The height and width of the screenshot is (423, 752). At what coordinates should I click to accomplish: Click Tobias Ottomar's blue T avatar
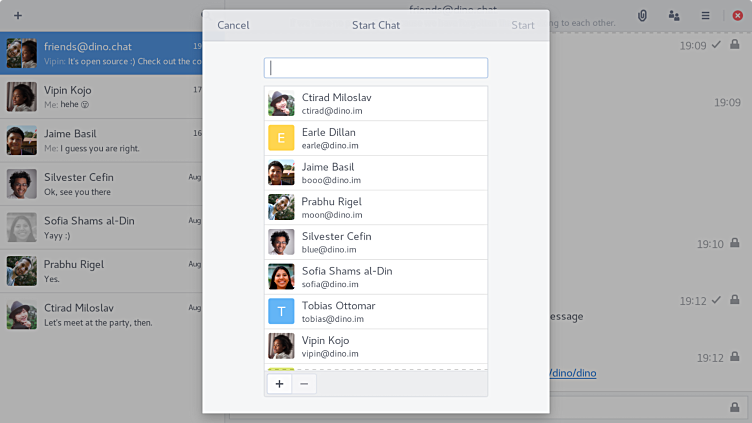281,312
